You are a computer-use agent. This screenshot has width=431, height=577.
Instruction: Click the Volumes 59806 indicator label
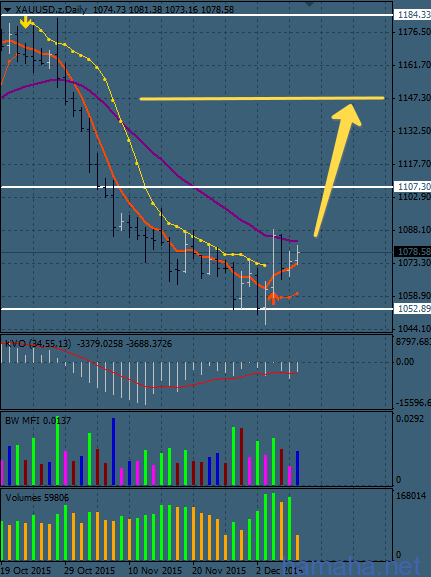37,498
